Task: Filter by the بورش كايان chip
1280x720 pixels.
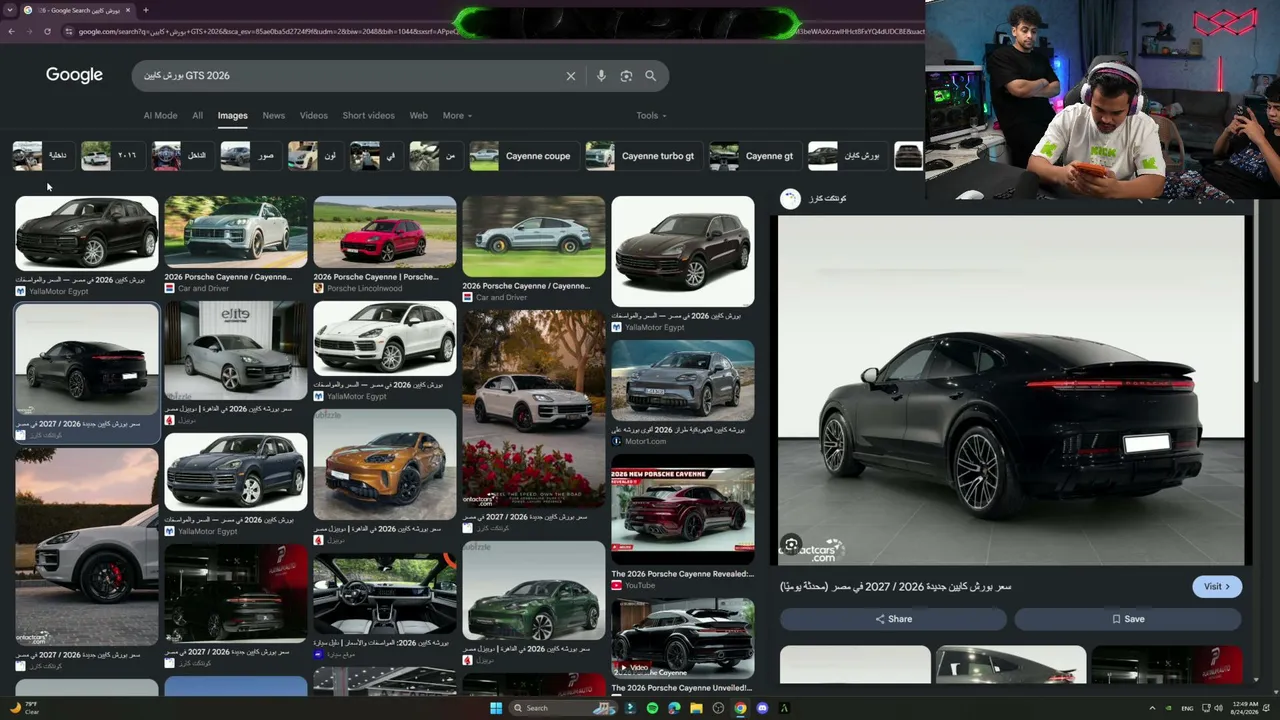Action: pyautogui.click(x=846, y=156)
